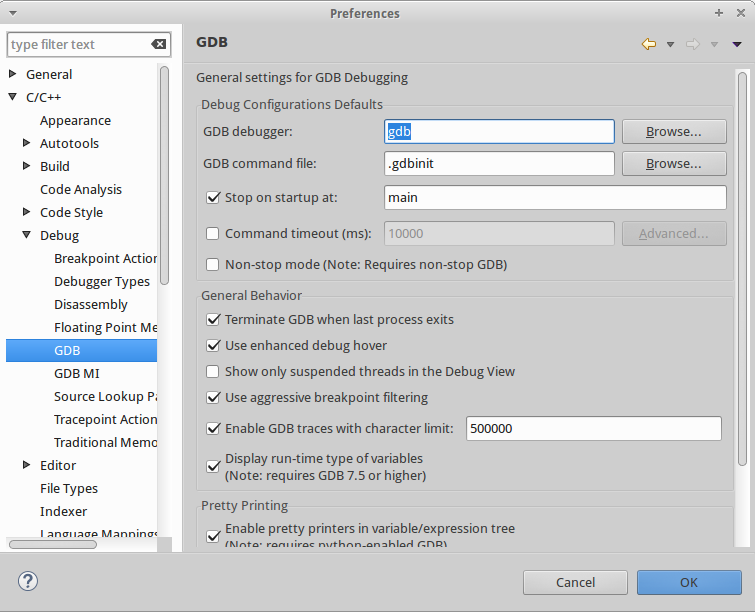
Task: Select the GDB preference page
Action: 81,350
